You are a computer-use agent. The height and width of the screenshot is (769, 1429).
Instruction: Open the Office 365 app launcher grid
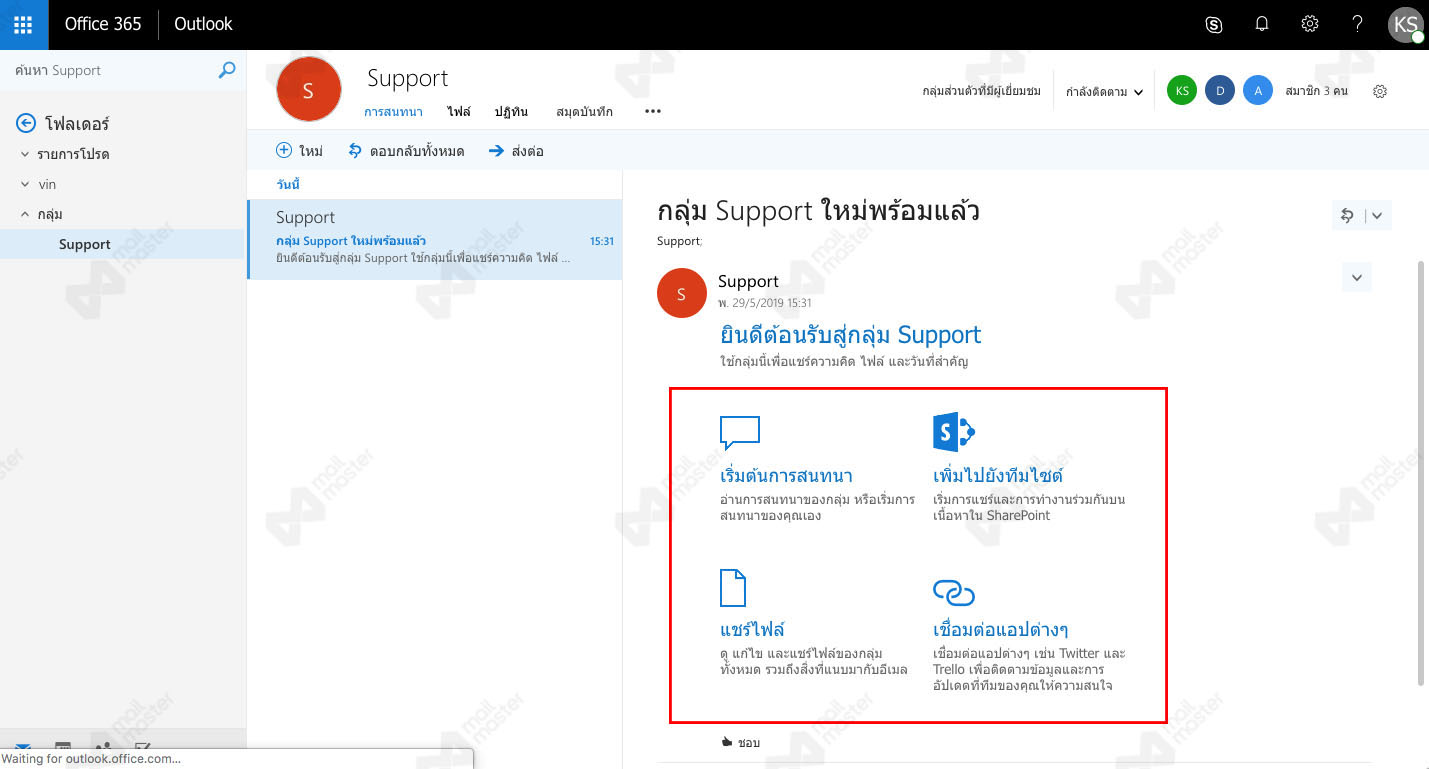tap(24, 24)
